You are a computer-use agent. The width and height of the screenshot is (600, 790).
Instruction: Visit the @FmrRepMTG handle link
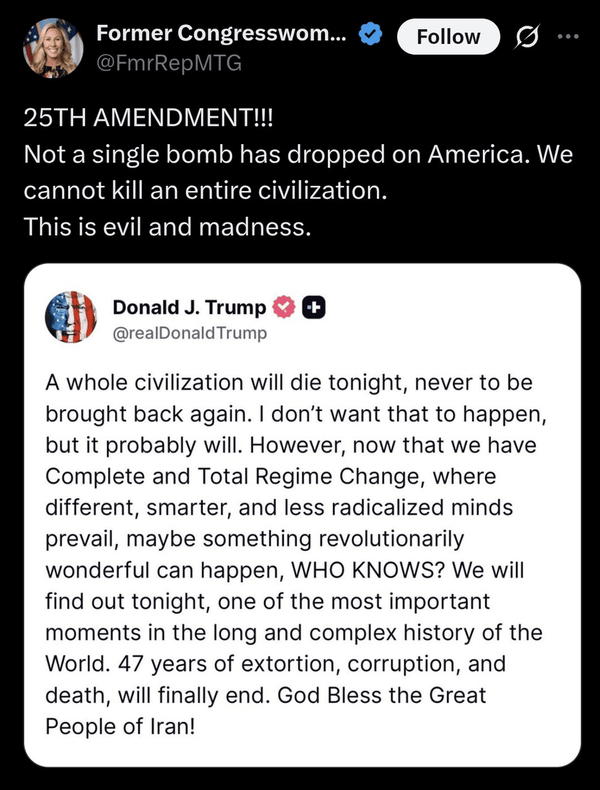pyautogui.click(x=169, y=63)
